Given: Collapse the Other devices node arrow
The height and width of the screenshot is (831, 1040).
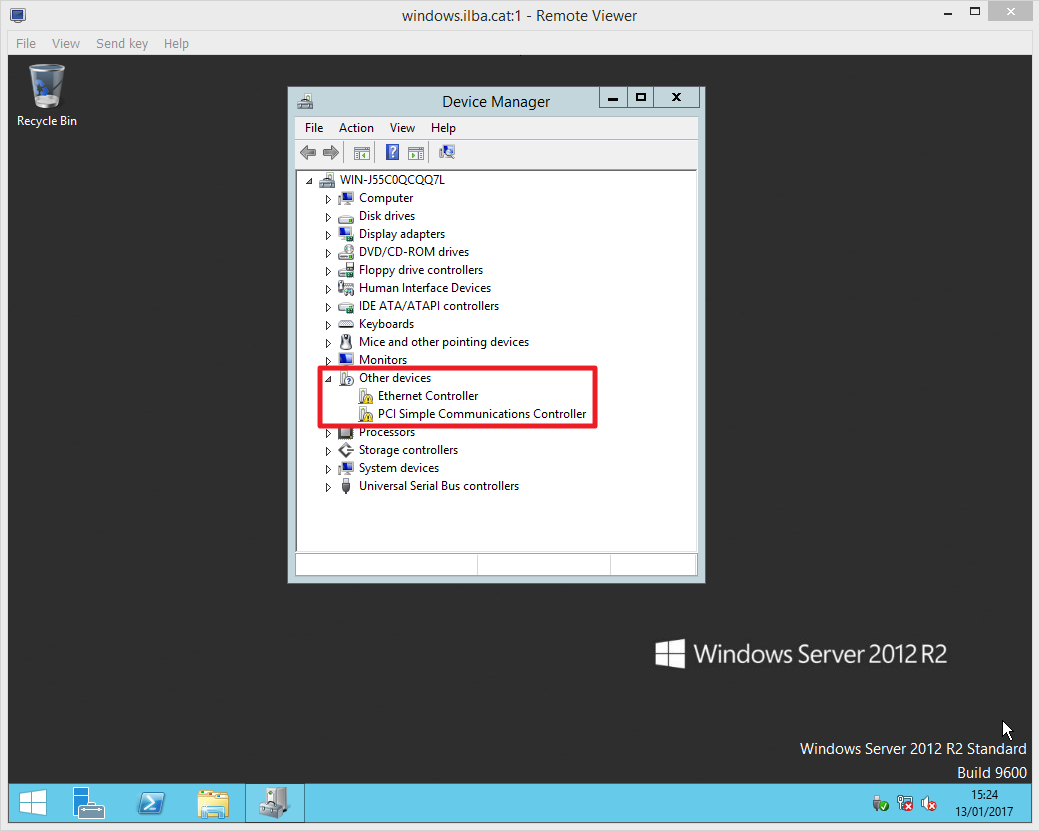Looking at the screenshot, I should [x=328, y=379].
